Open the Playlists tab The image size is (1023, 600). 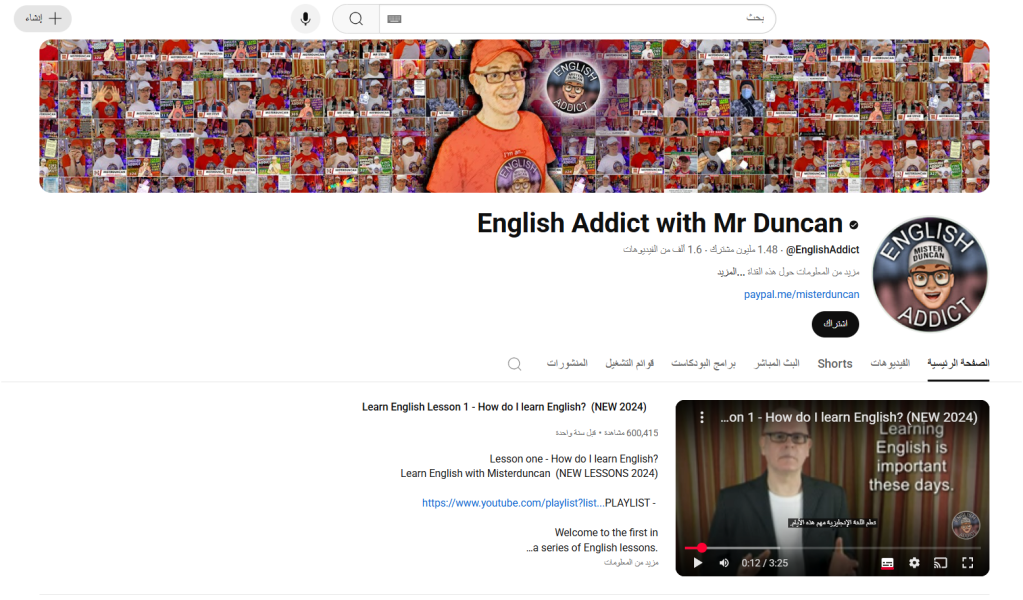point(630,363)
